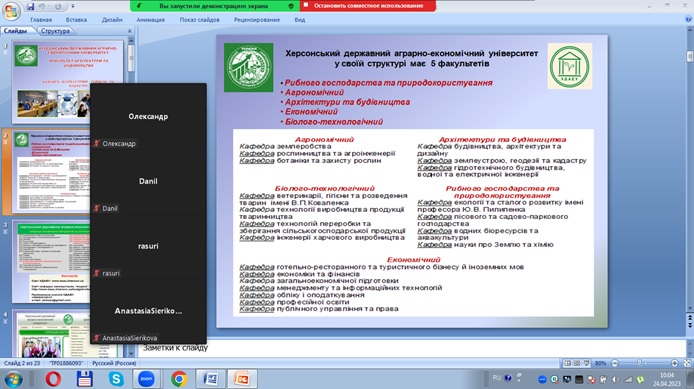Close the slides pane
The image size is (694, 389).
(x=130, y=31)
